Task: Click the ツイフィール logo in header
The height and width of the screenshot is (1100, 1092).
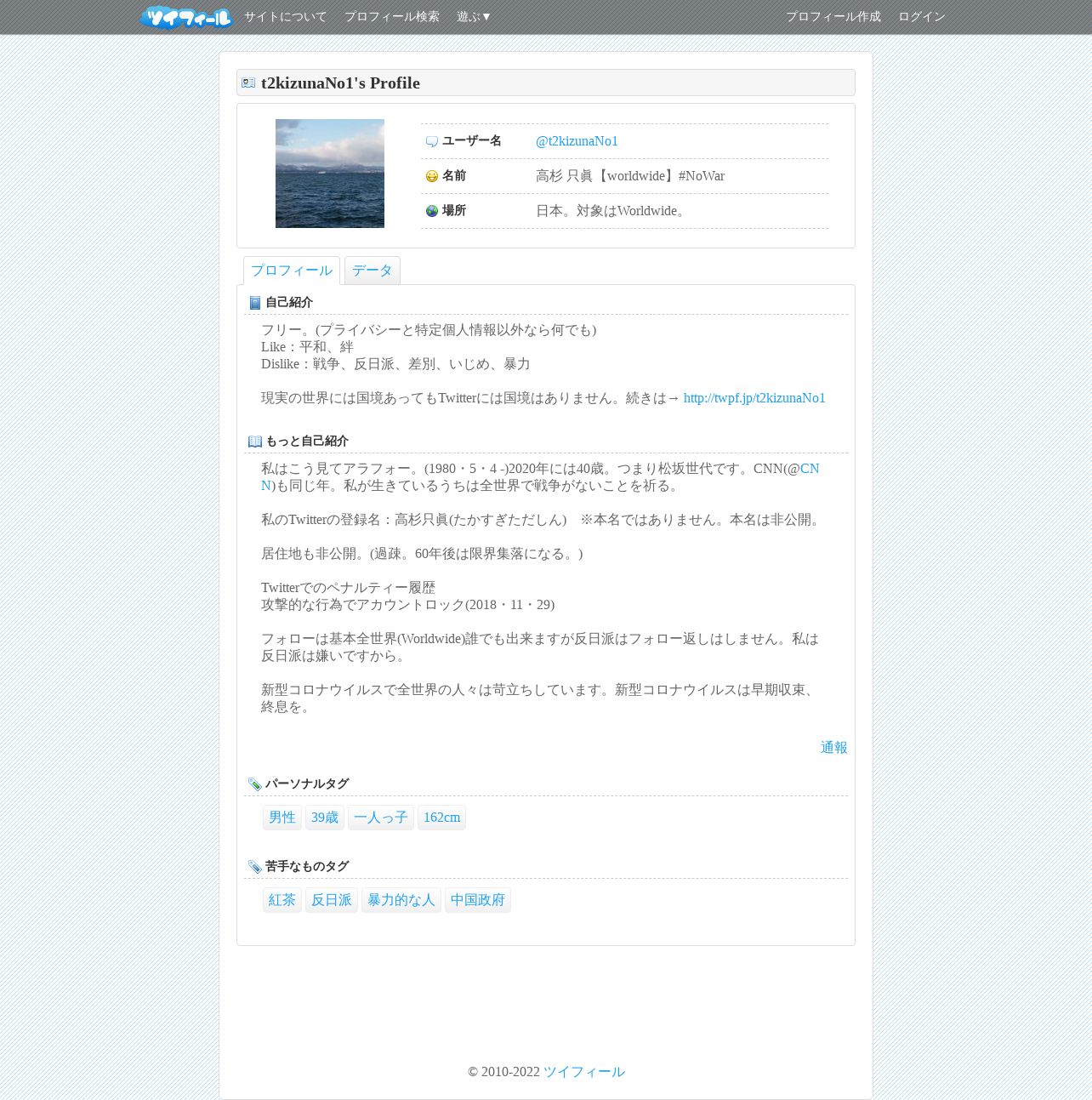Action: (x=185, y=17)
